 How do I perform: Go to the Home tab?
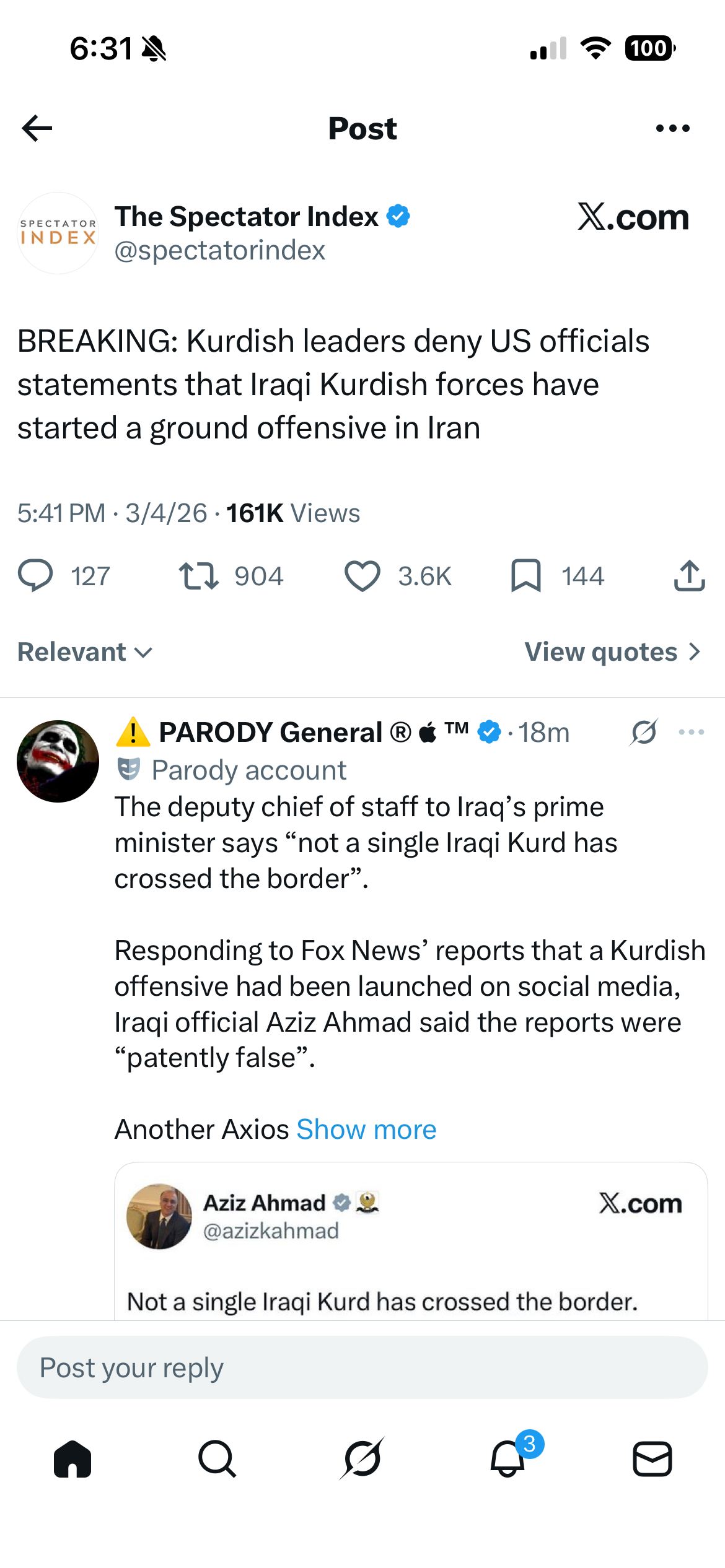coord(72,1459)
